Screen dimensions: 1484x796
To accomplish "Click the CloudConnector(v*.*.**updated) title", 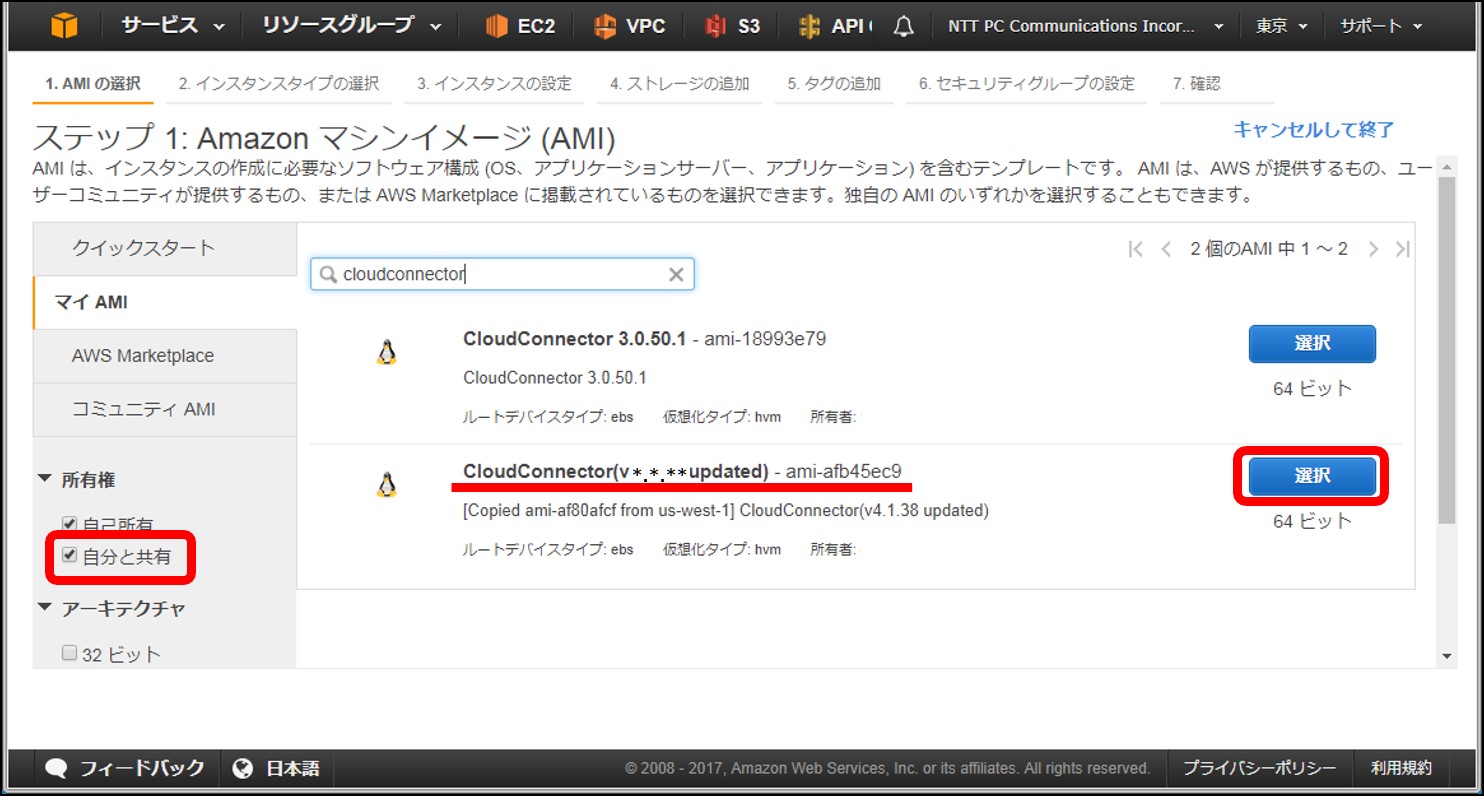I will (x=615, y=471).
